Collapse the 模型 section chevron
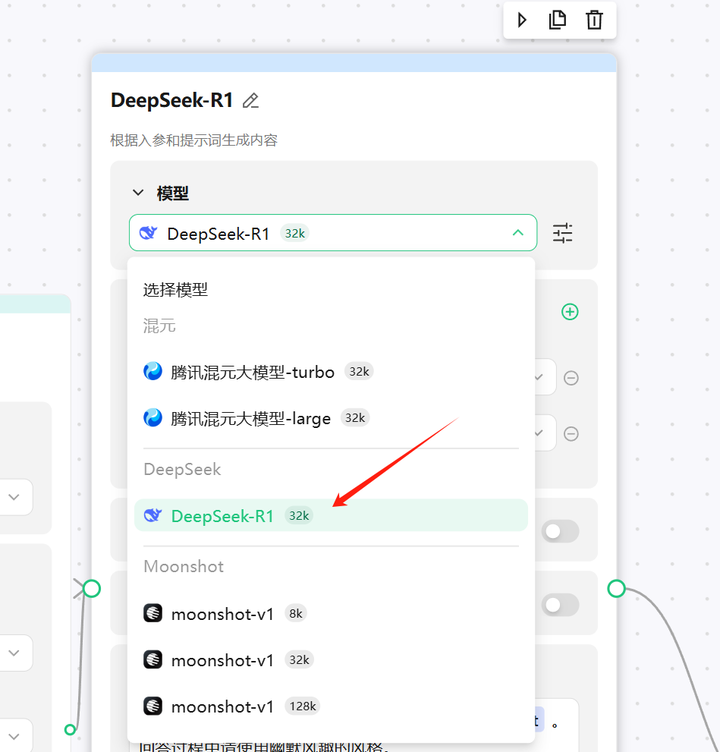Screen dimensions: 720x752 pos(138,193)
